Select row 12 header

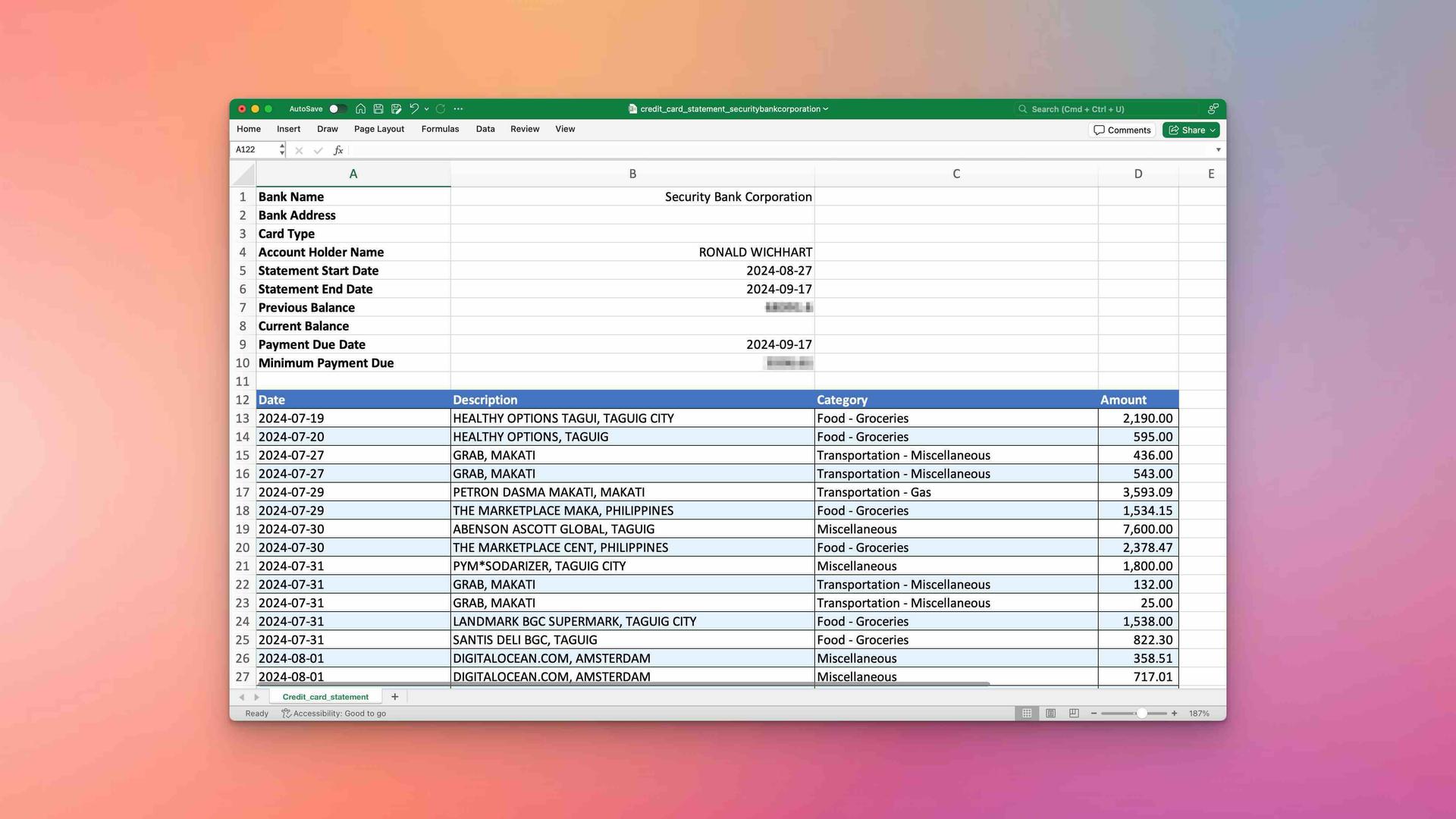[x=243, y=400]
